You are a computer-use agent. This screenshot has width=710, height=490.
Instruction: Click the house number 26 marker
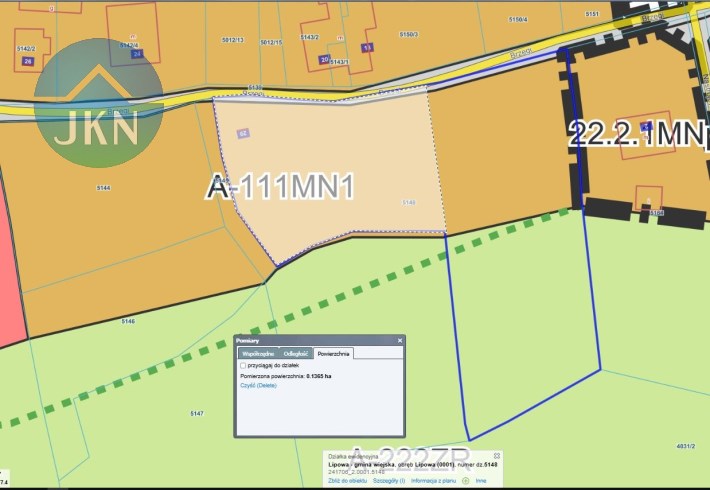pos(27,62)
